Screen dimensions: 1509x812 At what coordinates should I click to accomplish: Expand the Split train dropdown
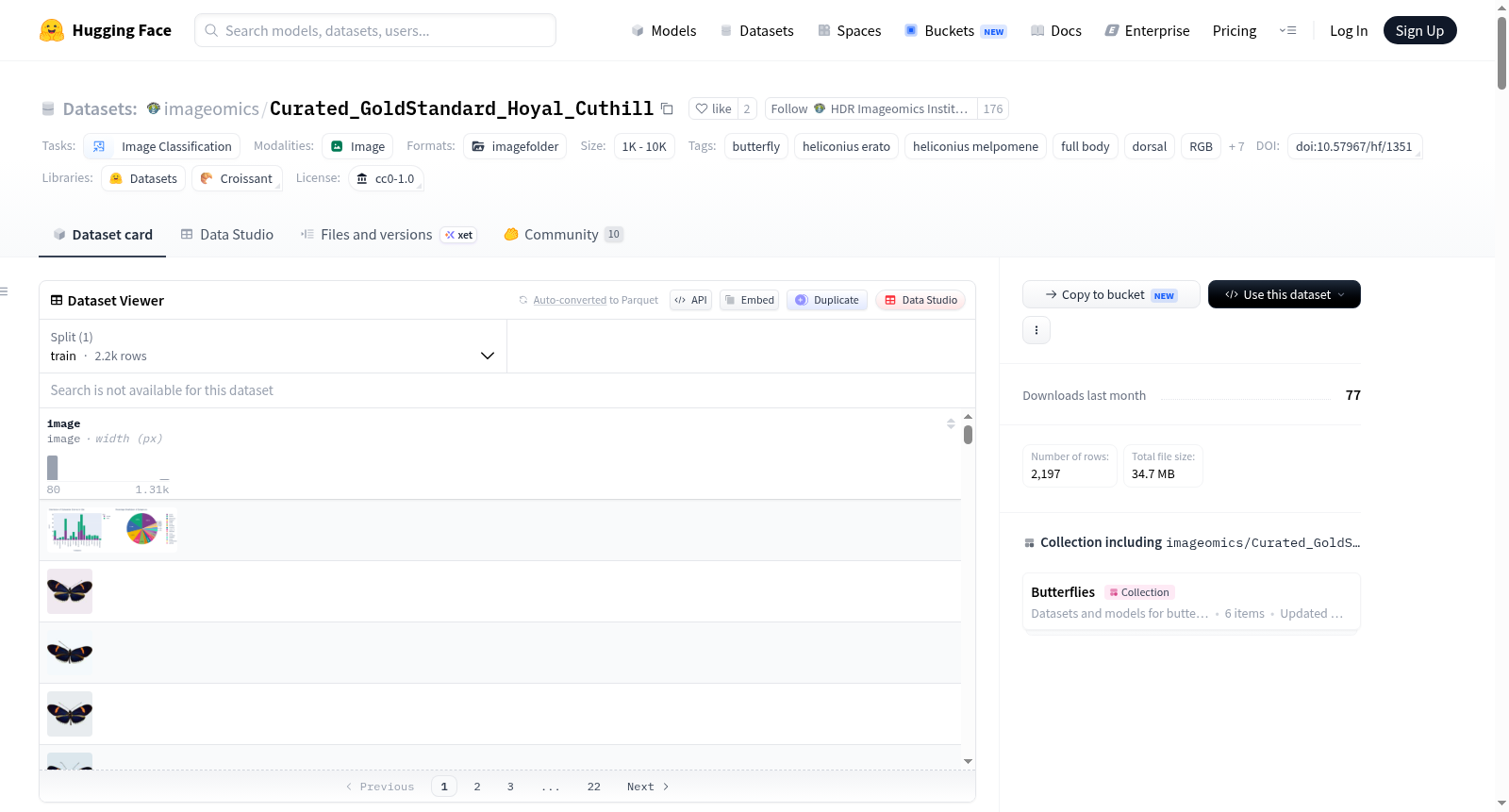click(x=273, y=346)
